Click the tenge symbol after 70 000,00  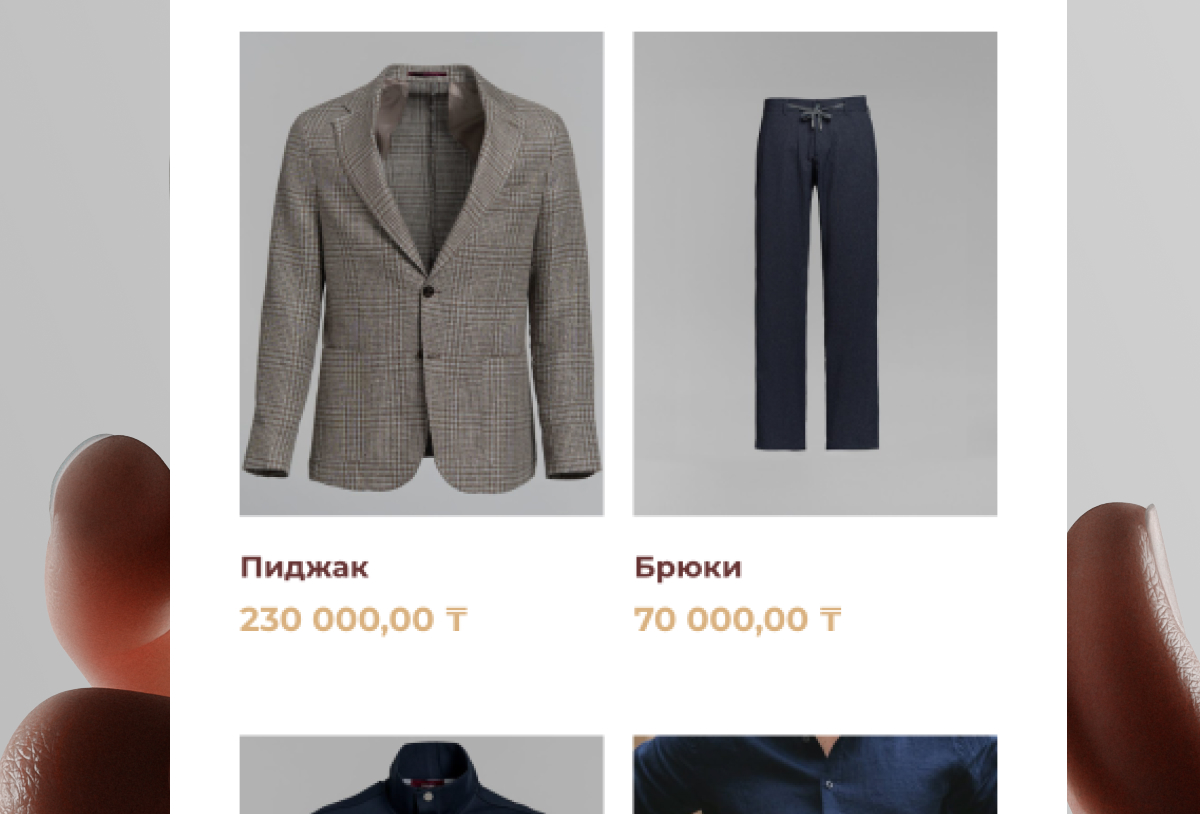[830, 620]
